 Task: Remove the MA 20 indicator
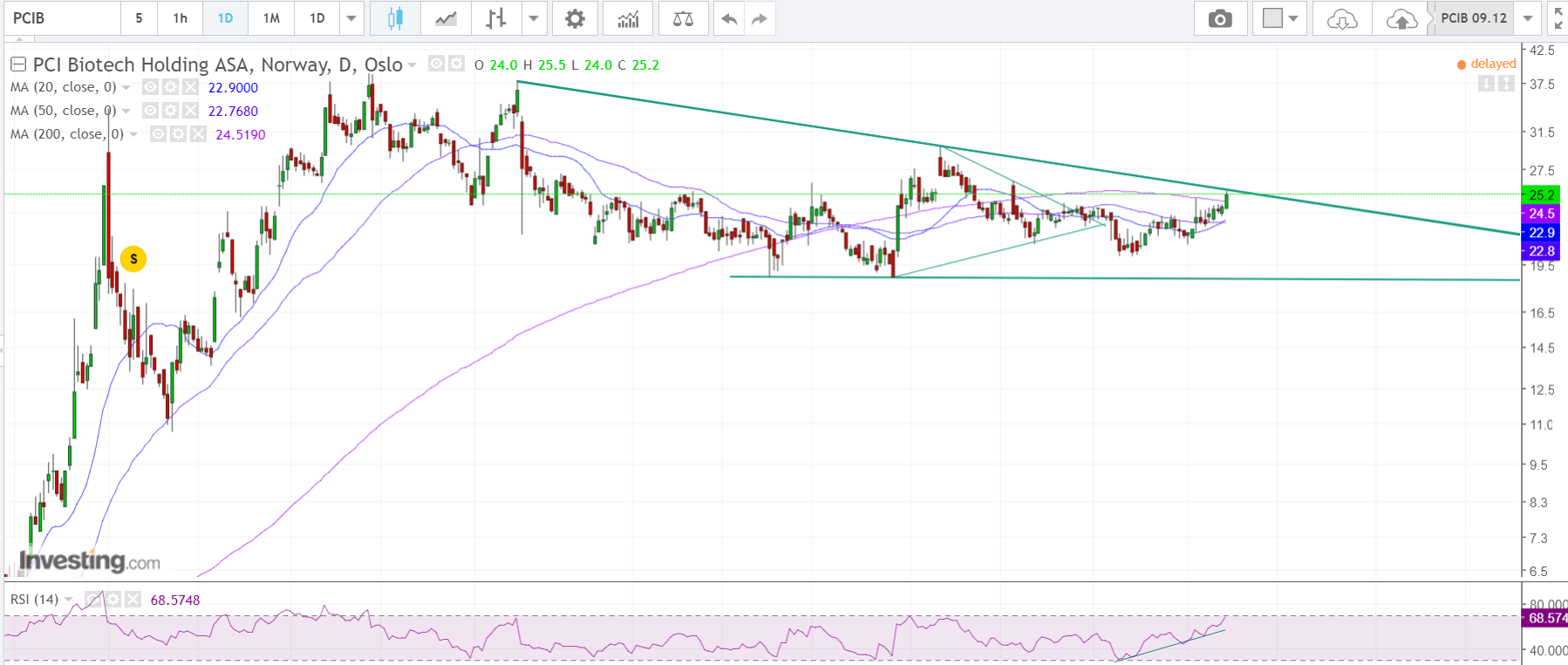[190, 87]
